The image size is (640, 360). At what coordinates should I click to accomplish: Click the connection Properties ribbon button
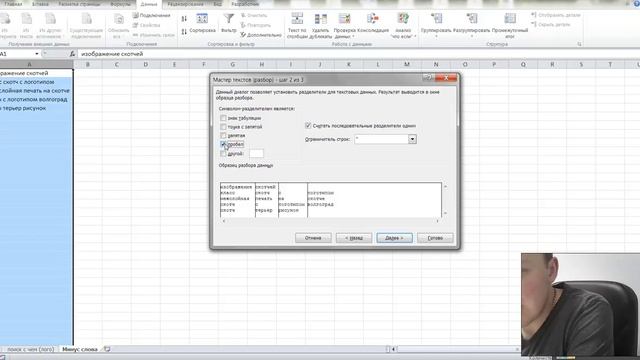(x=146, y=25)
